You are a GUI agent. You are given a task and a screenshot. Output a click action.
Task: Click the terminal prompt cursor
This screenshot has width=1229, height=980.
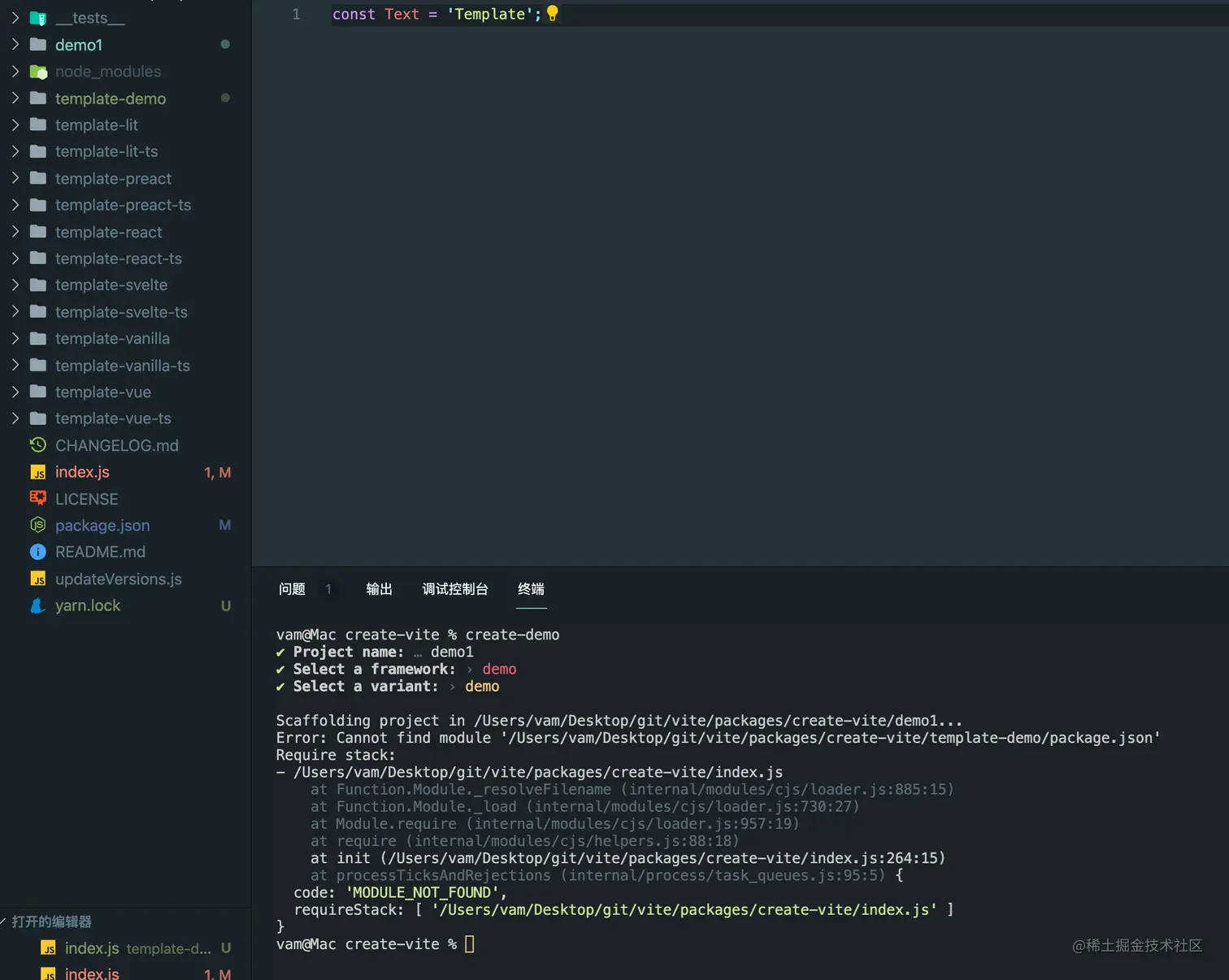coord(469,944)
